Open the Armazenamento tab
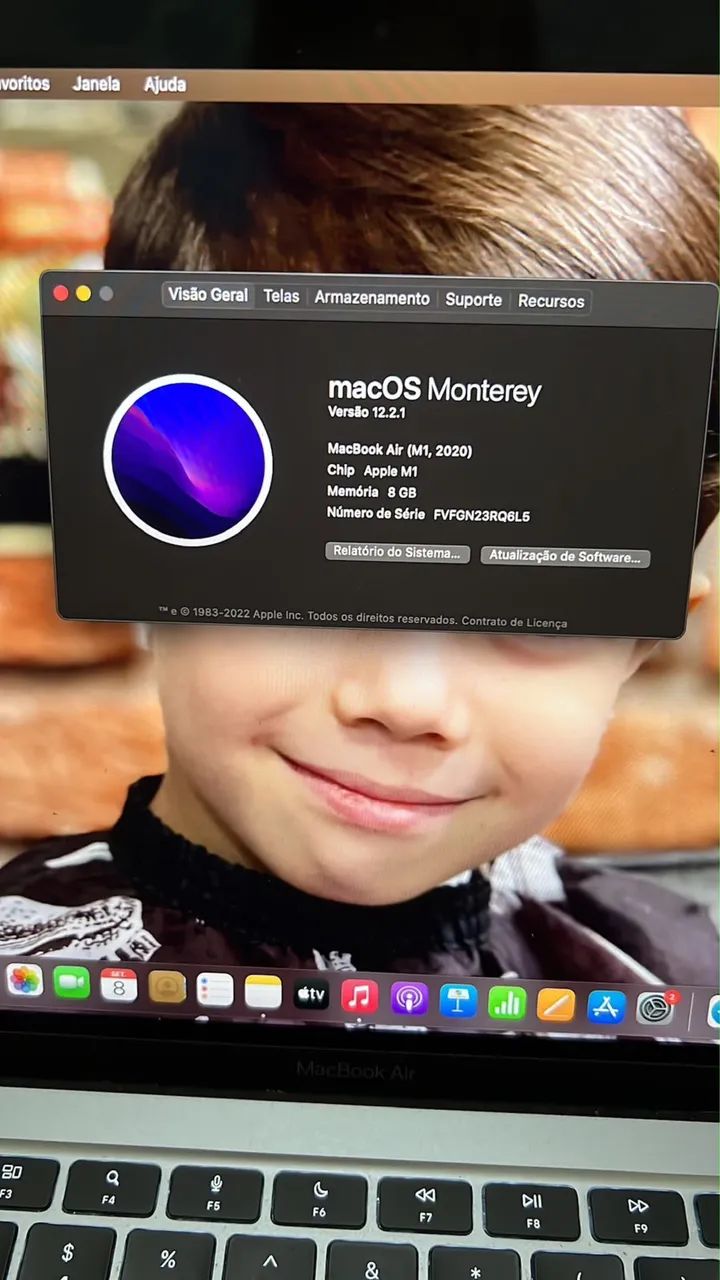The image size is (720, 1280). tap(372, 298)
